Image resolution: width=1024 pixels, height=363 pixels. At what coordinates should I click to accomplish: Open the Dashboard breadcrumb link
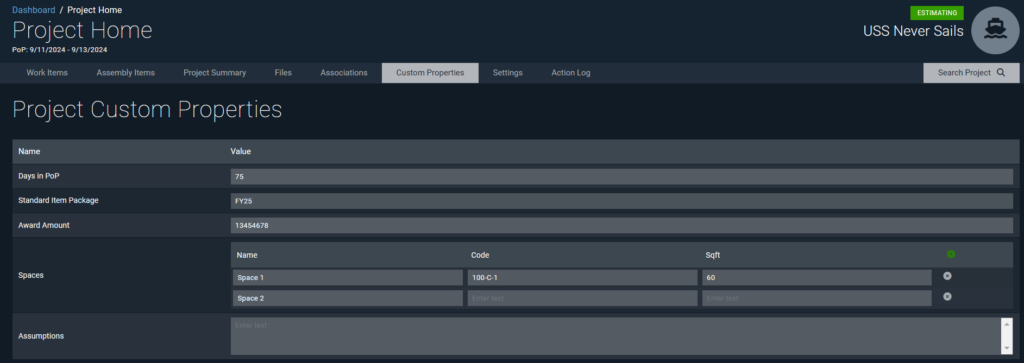coord(34,10)
